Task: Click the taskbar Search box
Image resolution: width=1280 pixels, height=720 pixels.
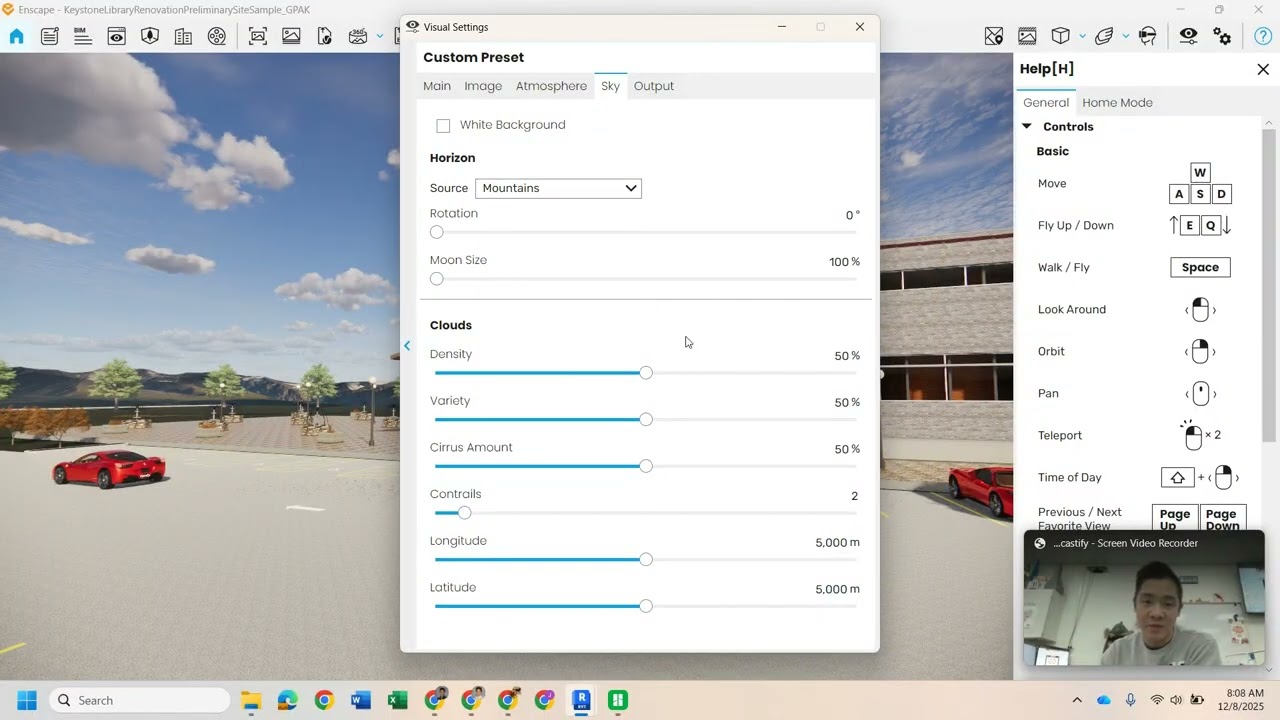Action: click(139, 700)
